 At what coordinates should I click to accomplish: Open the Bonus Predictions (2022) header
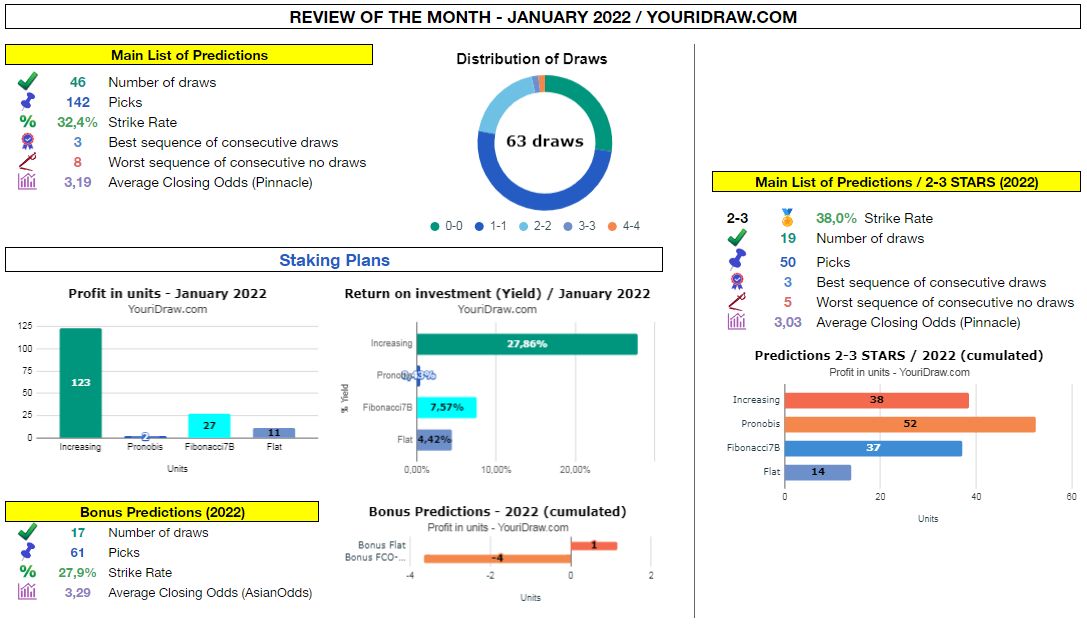(x=163, y=510)
